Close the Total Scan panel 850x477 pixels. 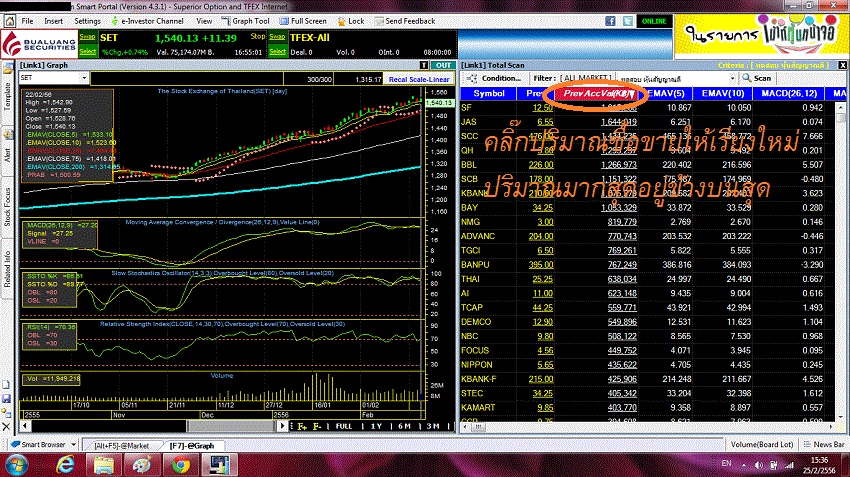(x=842, y=65)
